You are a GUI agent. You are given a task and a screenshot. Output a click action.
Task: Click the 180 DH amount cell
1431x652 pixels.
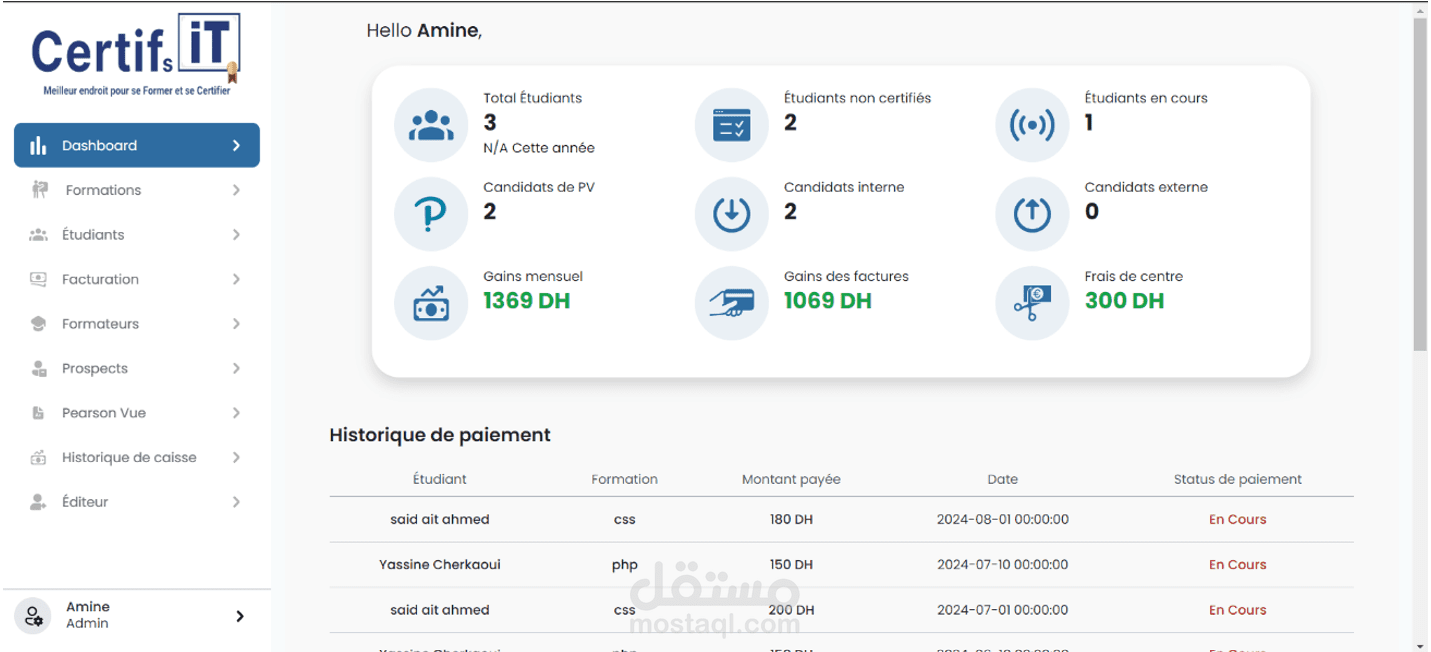pos(791,519)
